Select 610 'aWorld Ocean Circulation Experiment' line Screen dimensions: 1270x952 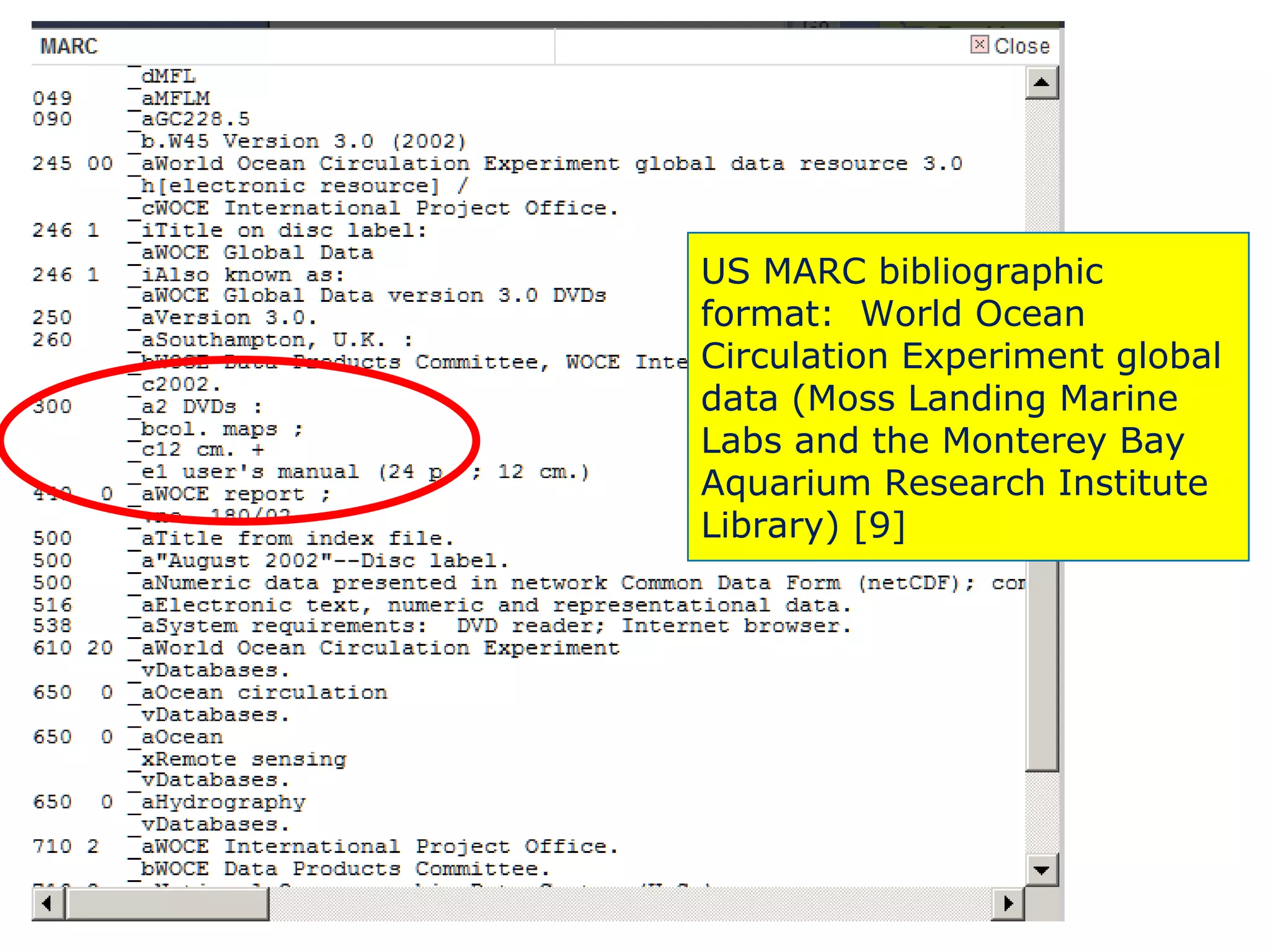pyautogui.click(x=326, y=649)
